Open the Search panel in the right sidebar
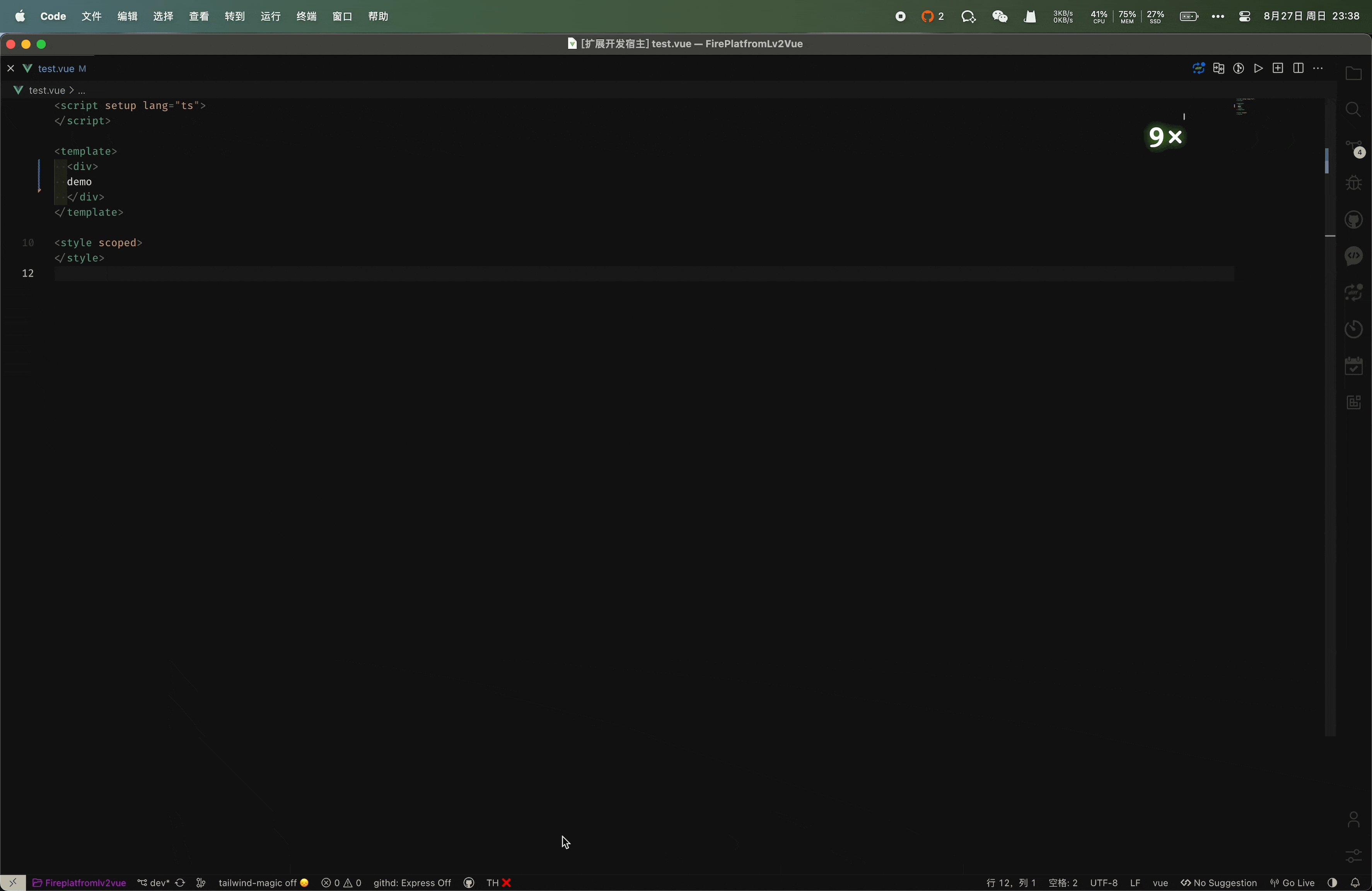This screenshot has width=1372, height=891. tap(1353, 109)
